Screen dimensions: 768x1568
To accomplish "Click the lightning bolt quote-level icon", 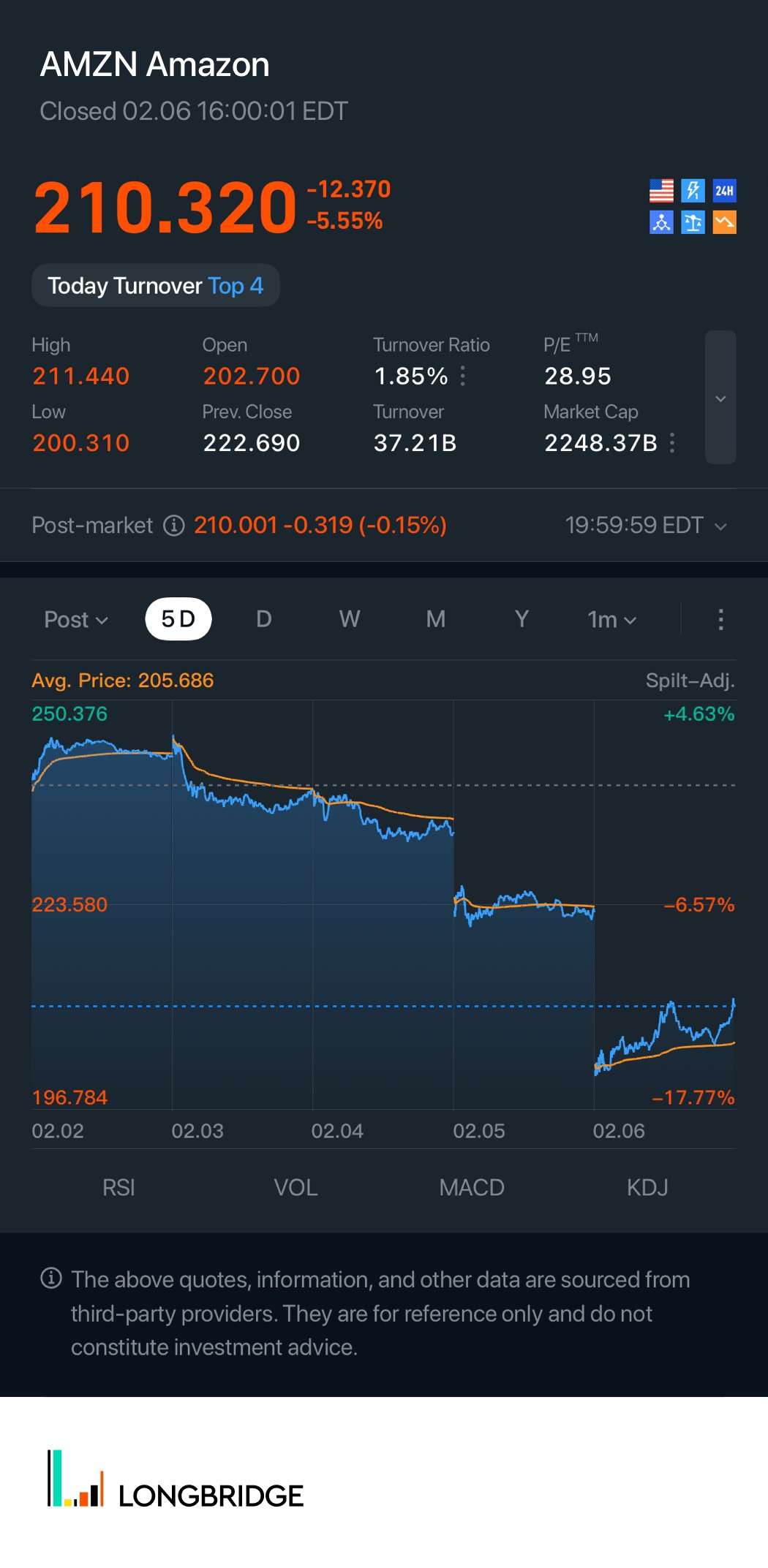I will [x=693, y=191].
